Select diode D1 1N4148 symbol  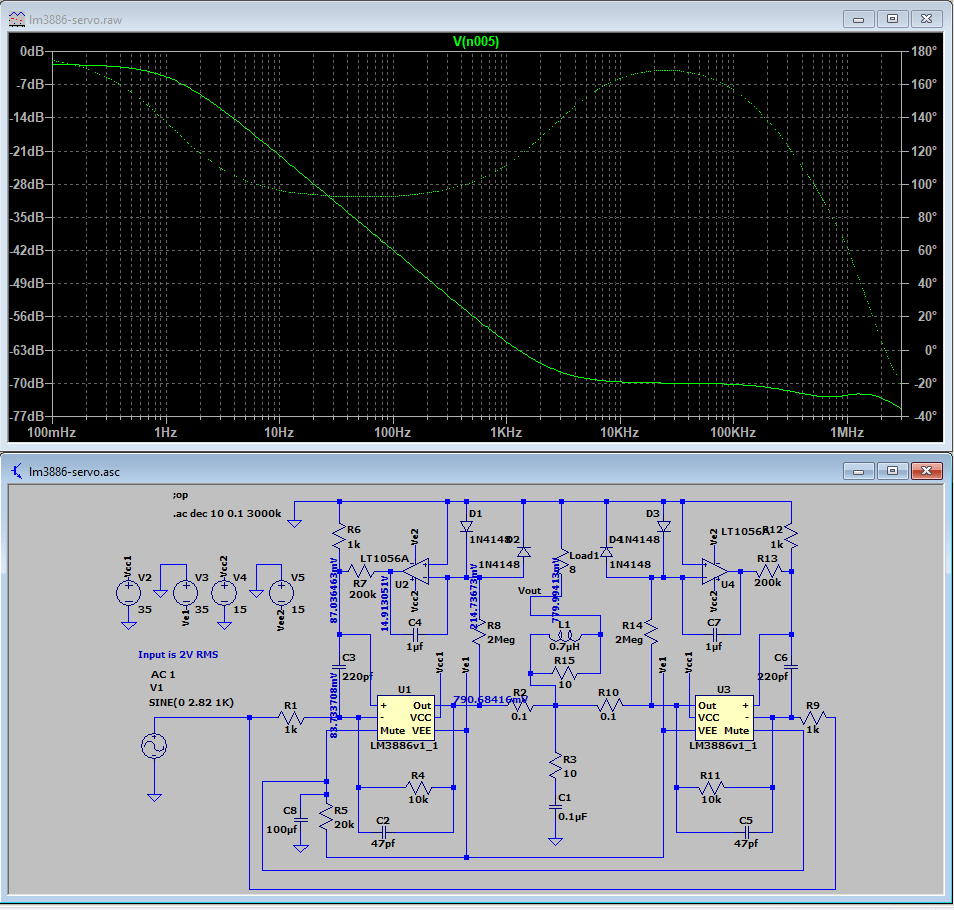point(467,527)
